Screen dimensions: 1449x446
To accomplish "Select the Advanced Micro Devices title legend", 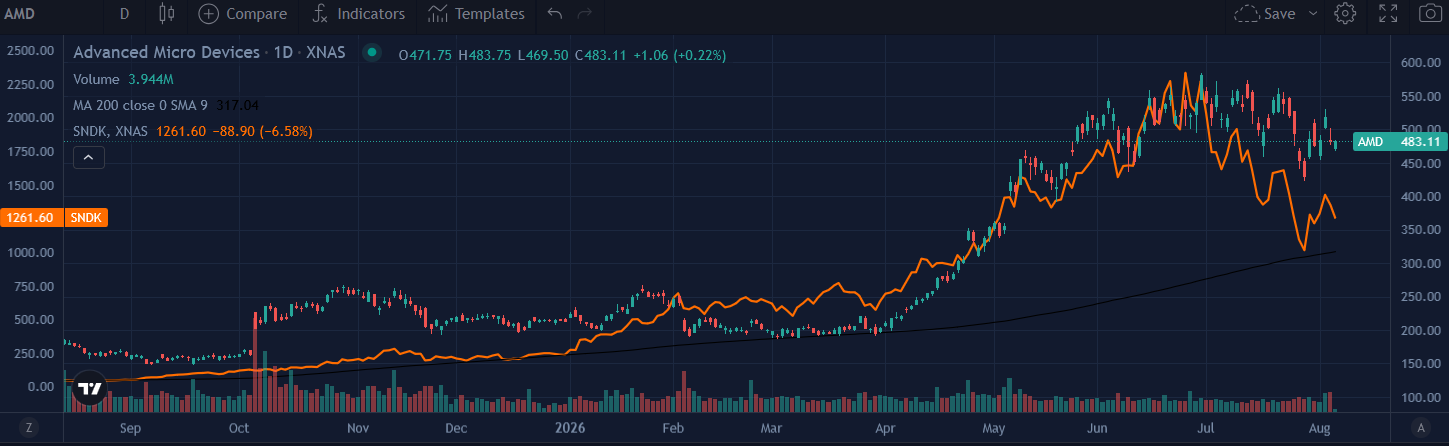I will 209,53.
